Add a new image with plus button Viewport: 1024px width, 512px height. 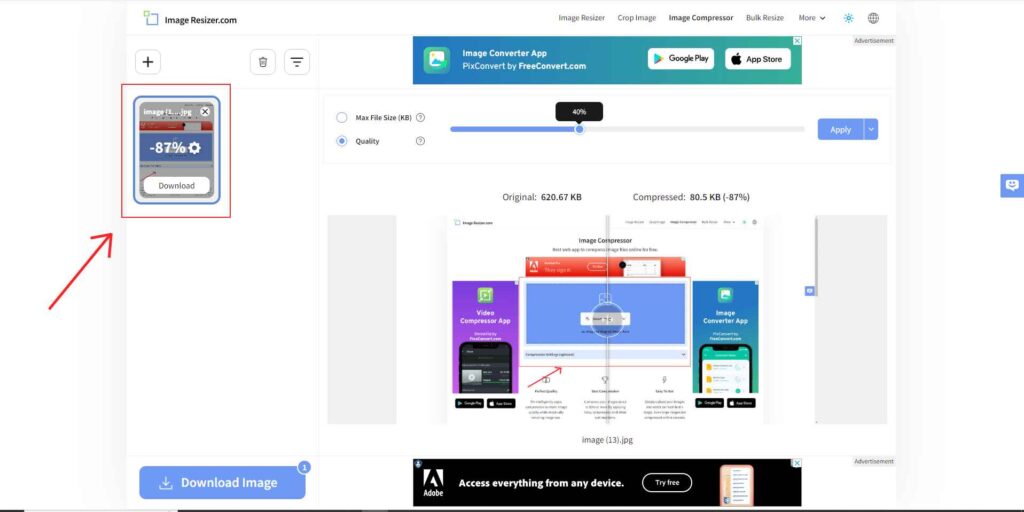(x=148, y=62)
